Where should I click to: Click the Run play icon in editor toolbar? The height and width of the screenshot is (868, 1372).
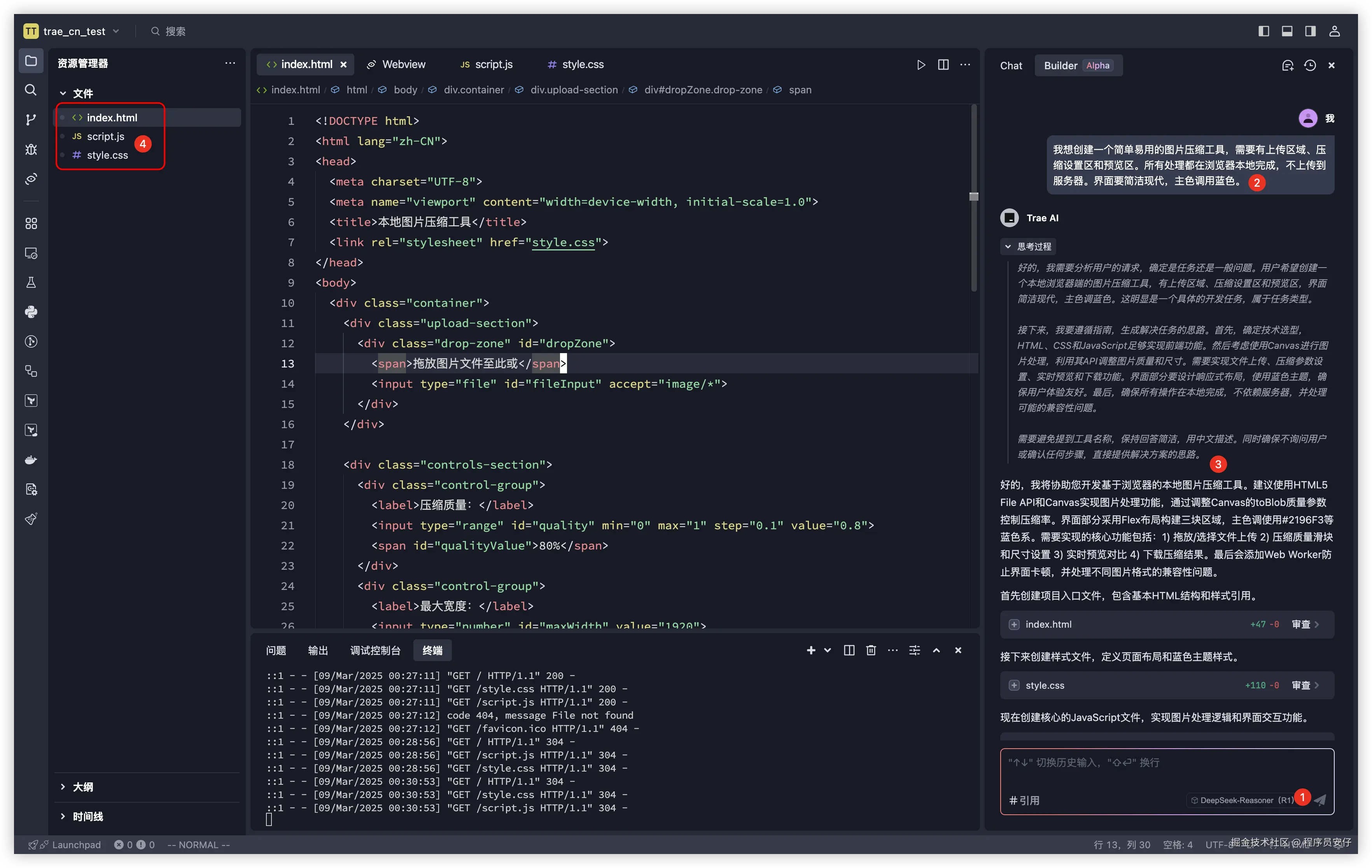tap(921, 65)
